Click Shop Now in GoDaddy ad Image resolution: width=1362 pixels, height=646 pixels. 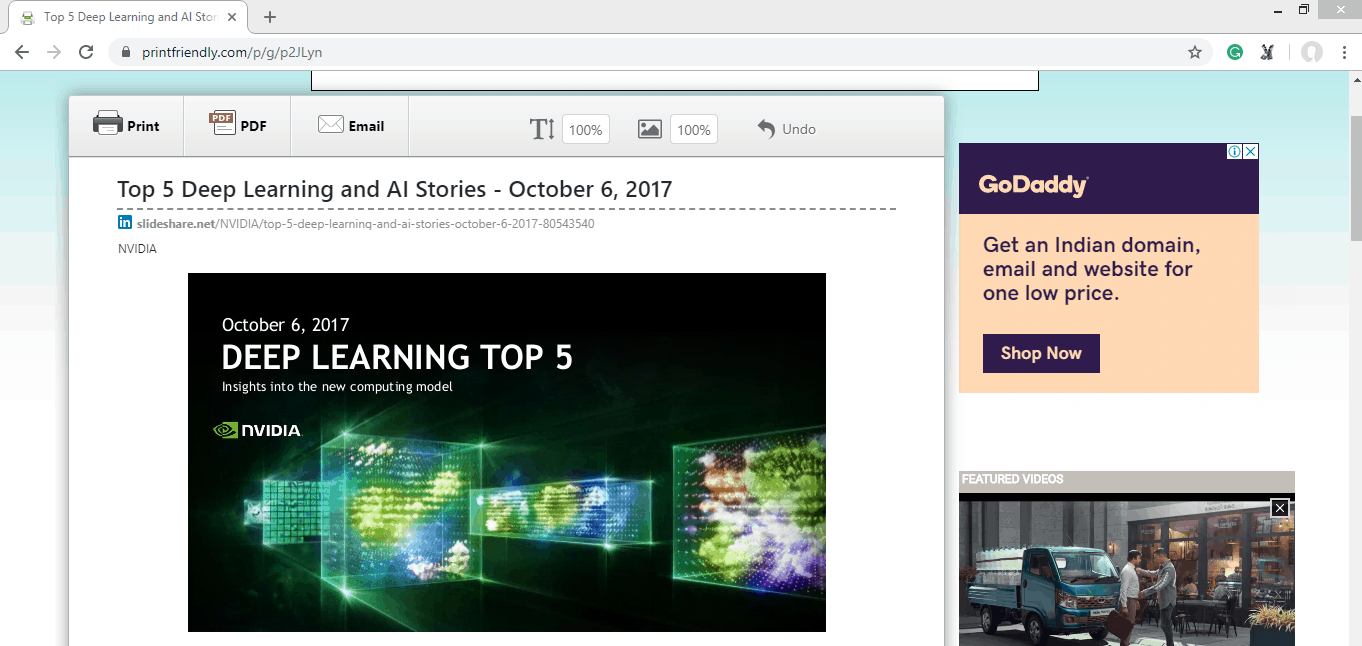point(1041,353)
